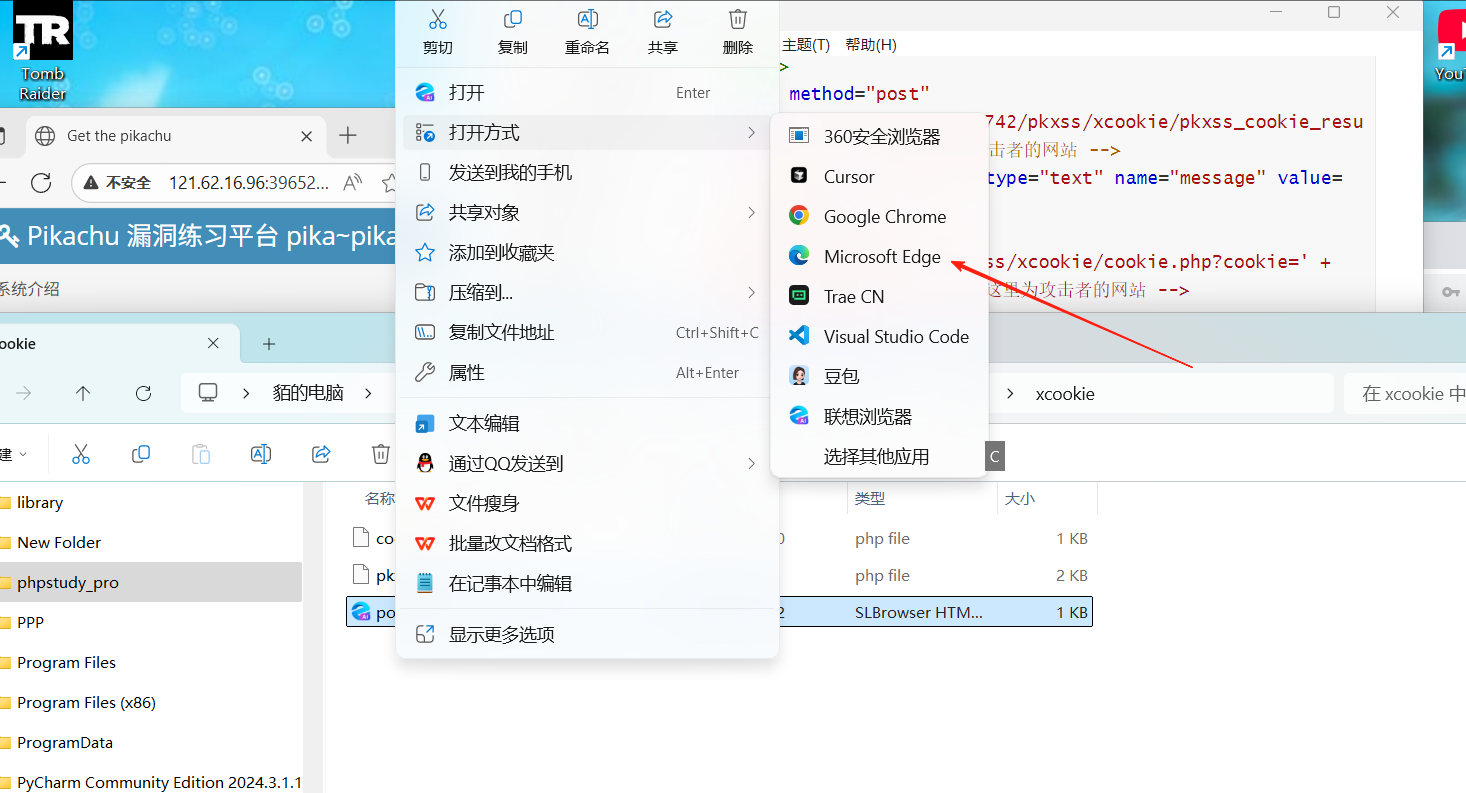The image size is (1466, 793).
Task: Click Explorer toolbar rename icon
Action: pos(261,454)
